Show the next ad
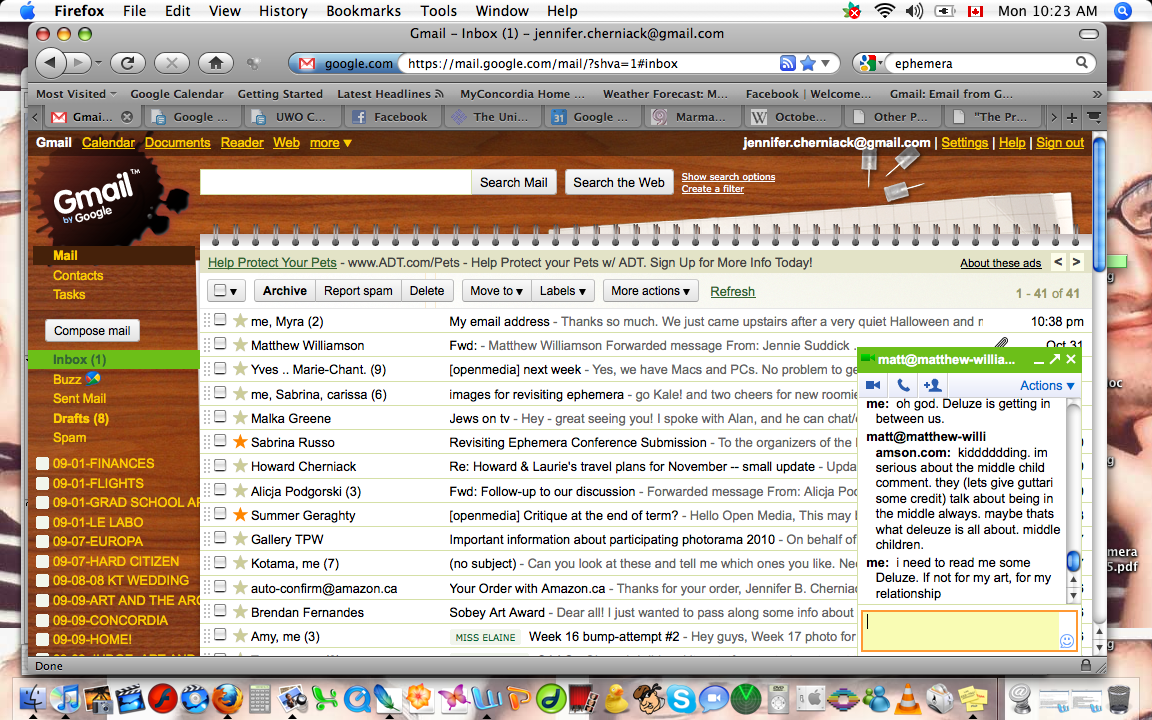1152x720 pixels. click(1076, 262)
